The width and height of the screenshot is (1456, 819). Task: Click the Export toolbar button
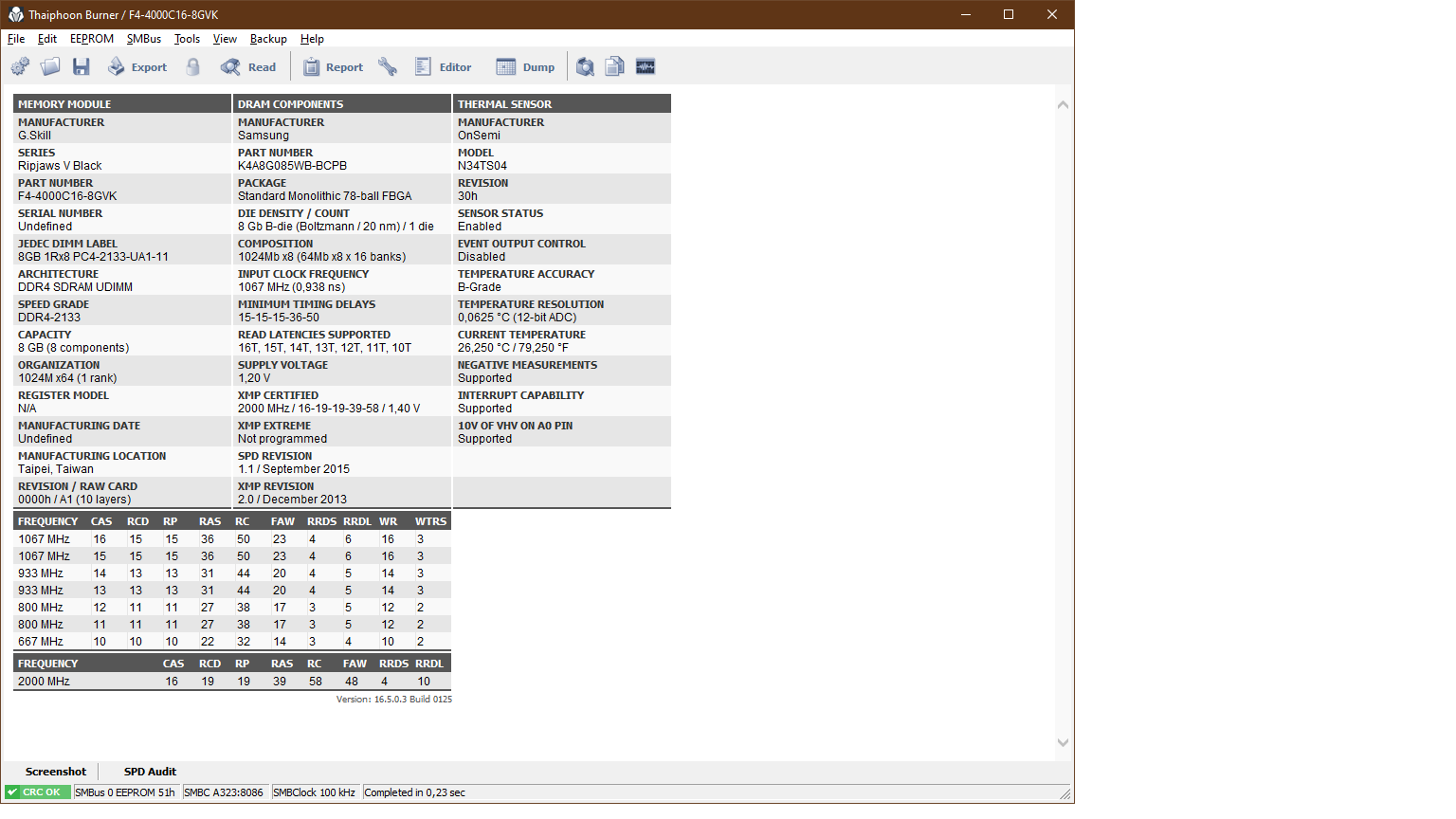[x=137, y=66]
